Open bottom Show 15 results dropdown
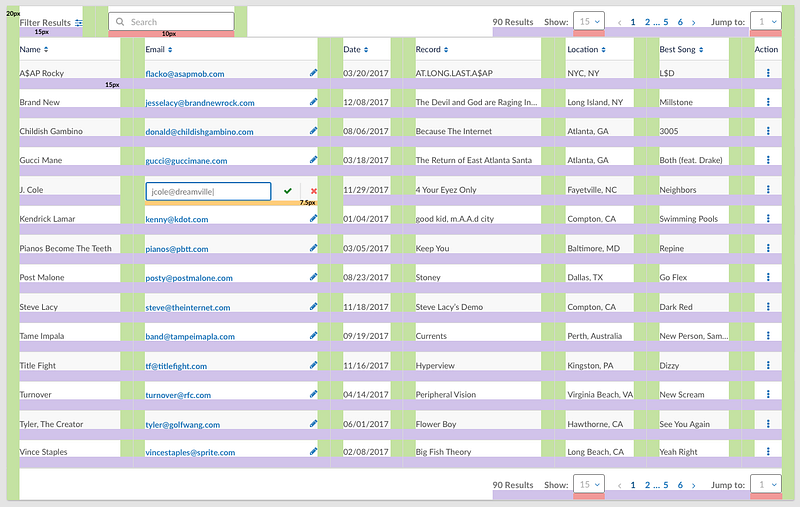Viewport: 800px width, 507px height. [589, 485]
